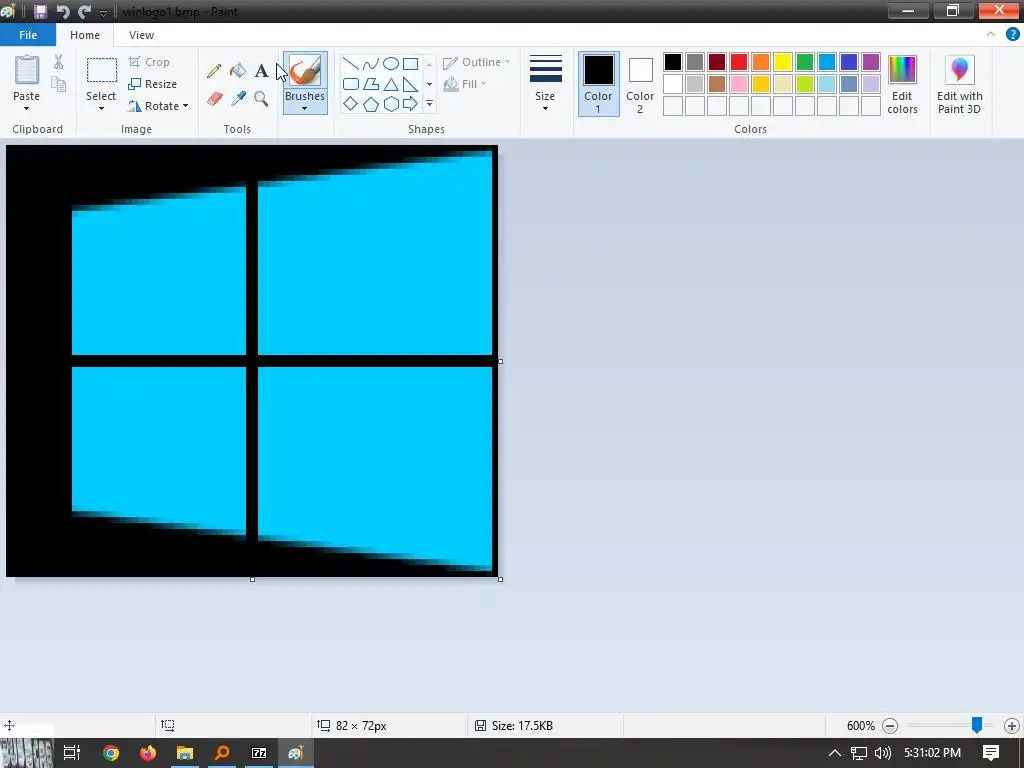Image resolution: width=1024 pixels, height=768 pixels.
Task: Choose the Right arrow shape
Action: (410, 104)
